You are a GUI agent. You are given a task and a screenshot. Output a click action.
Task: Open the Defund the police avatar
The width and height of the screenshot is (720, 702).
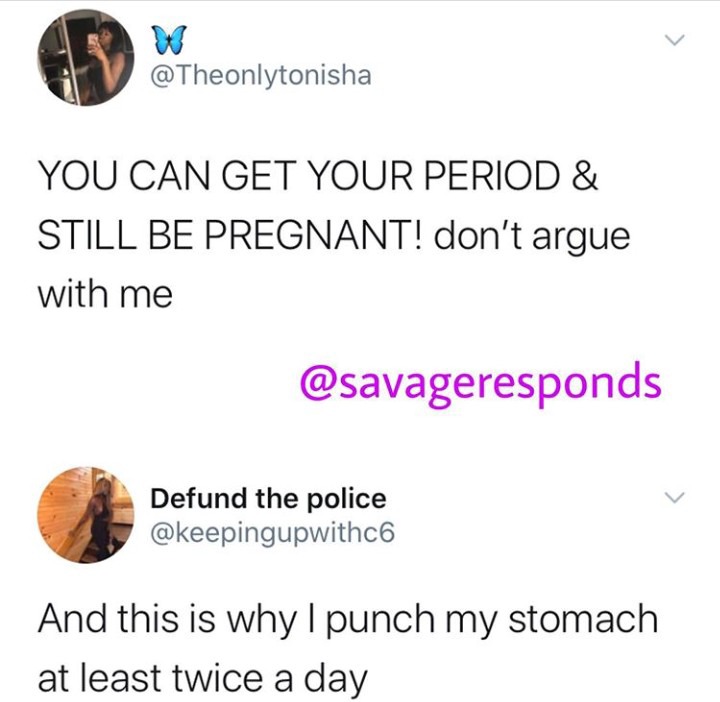(85, 515)
